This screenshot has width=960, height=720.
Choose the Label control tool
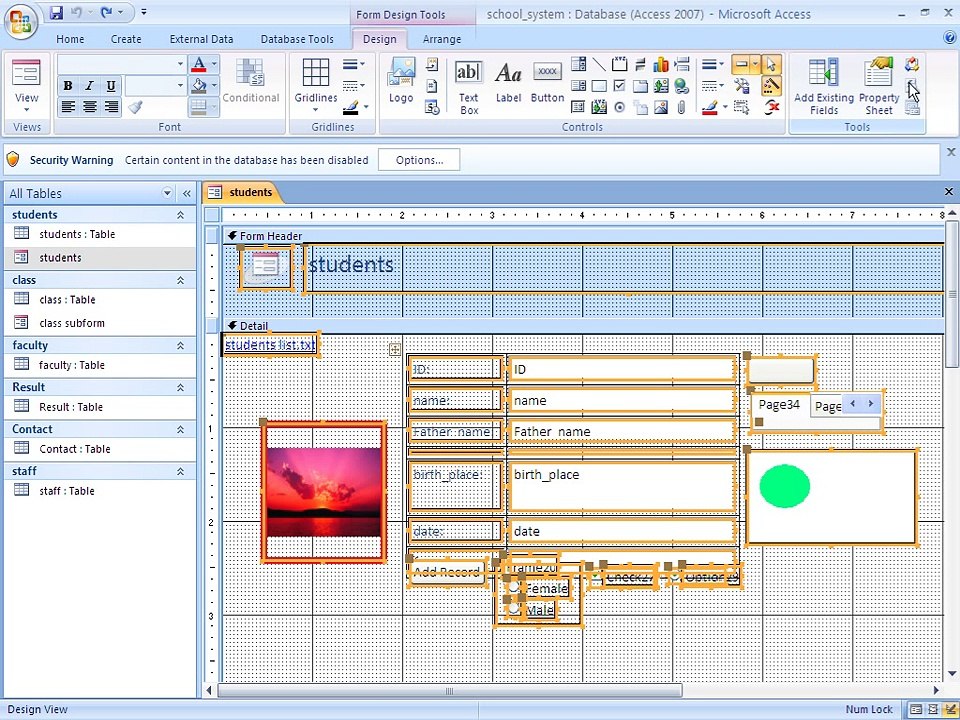click(508, 81)
